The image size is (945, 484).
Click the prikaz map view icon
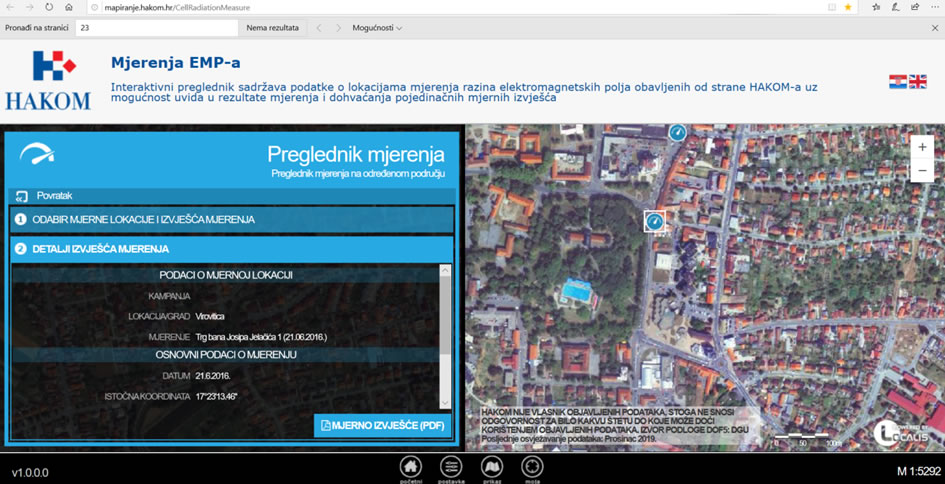491,466
